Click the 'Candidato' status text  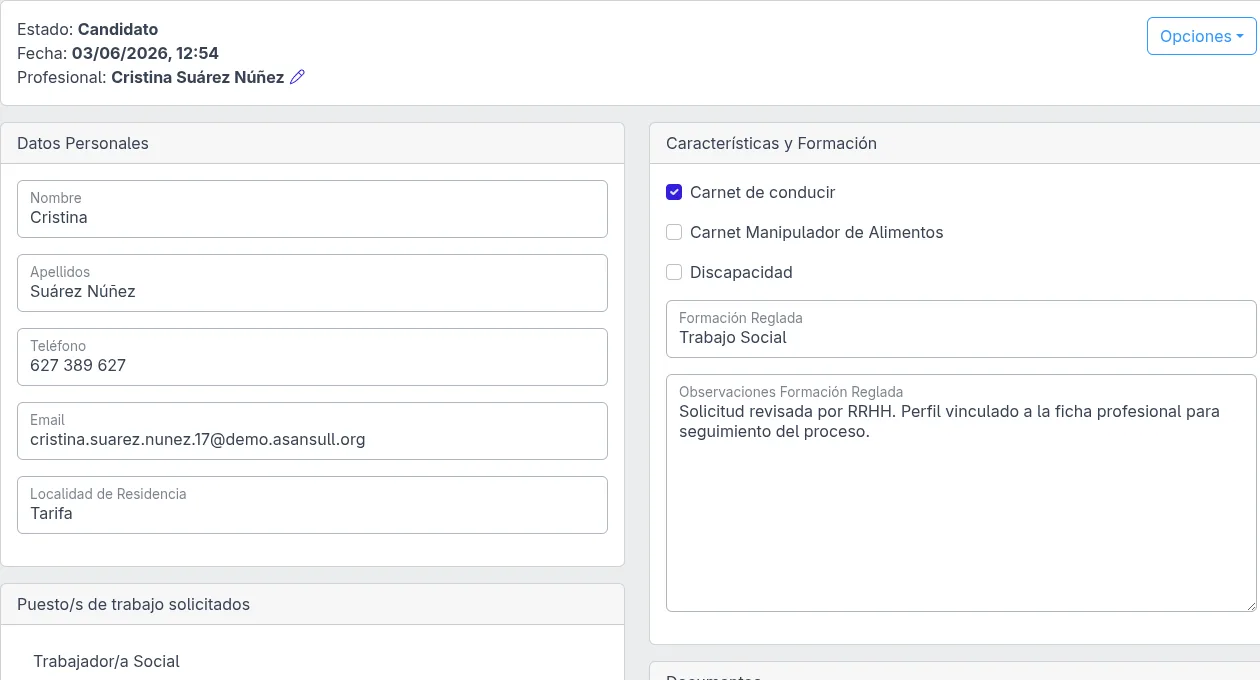point(118,29)
